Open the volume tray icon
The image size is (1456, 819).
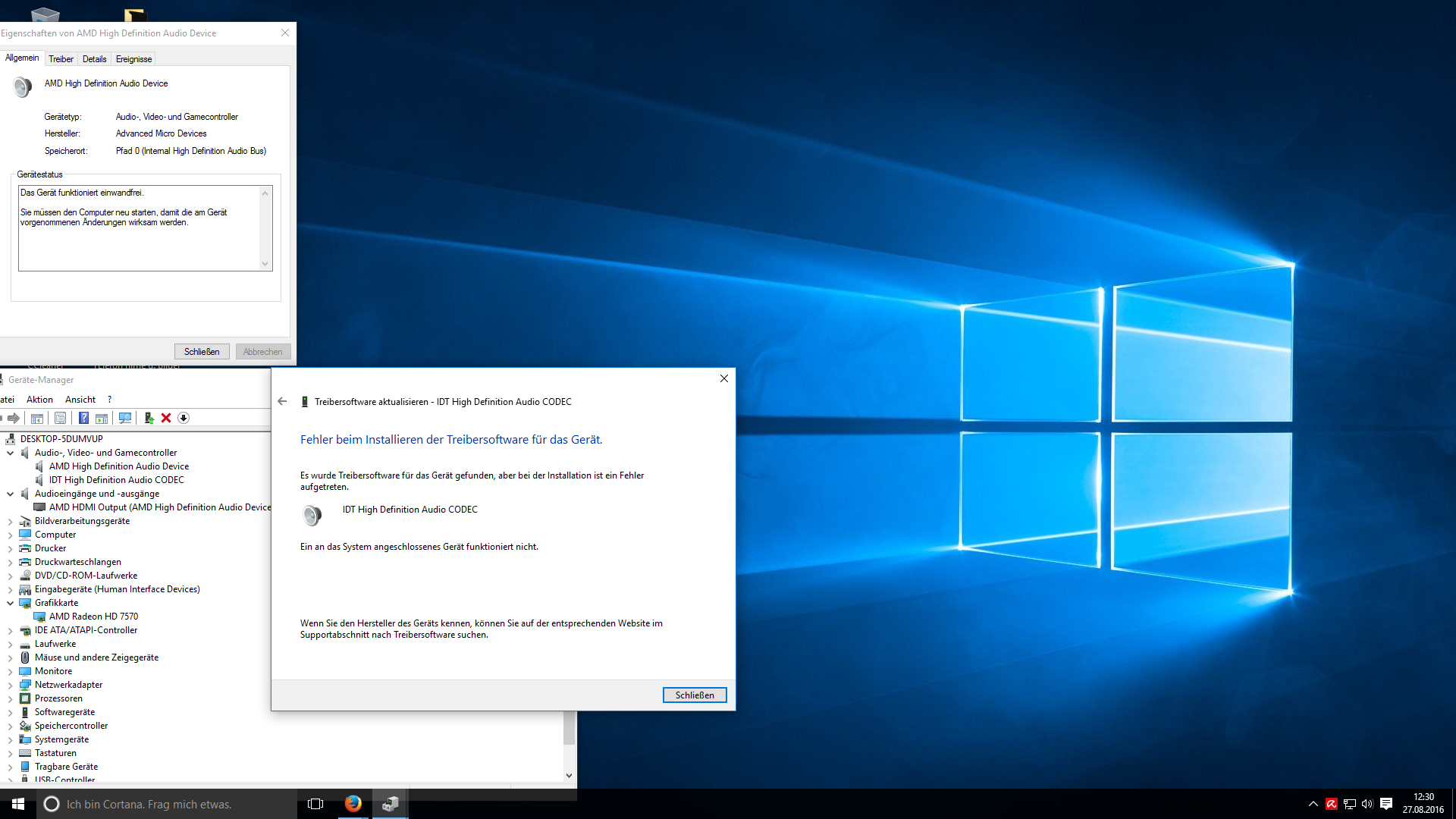point(1367,804)
